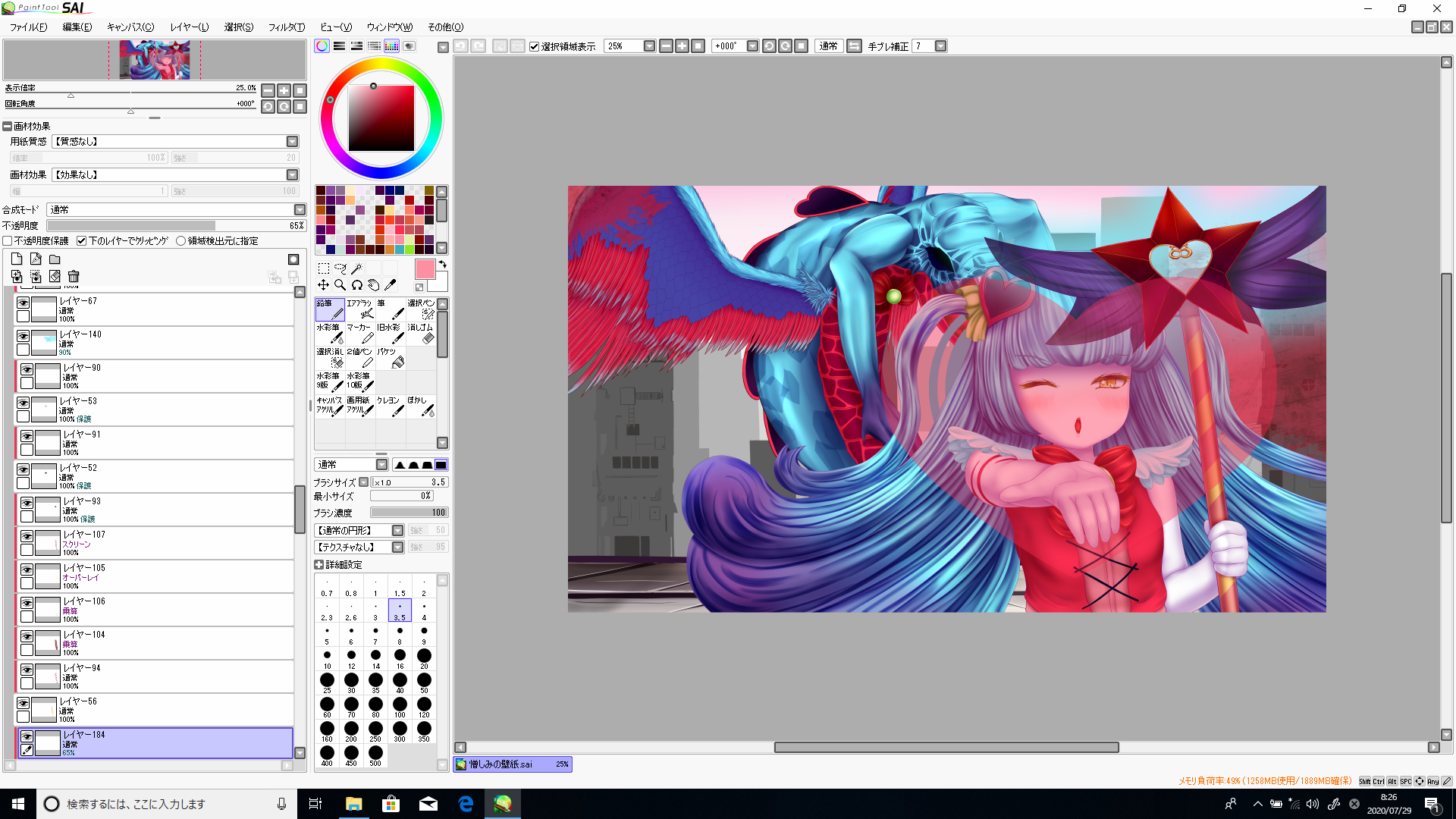
Task: Create a new linework pen layer
Action: pos(36,259)
